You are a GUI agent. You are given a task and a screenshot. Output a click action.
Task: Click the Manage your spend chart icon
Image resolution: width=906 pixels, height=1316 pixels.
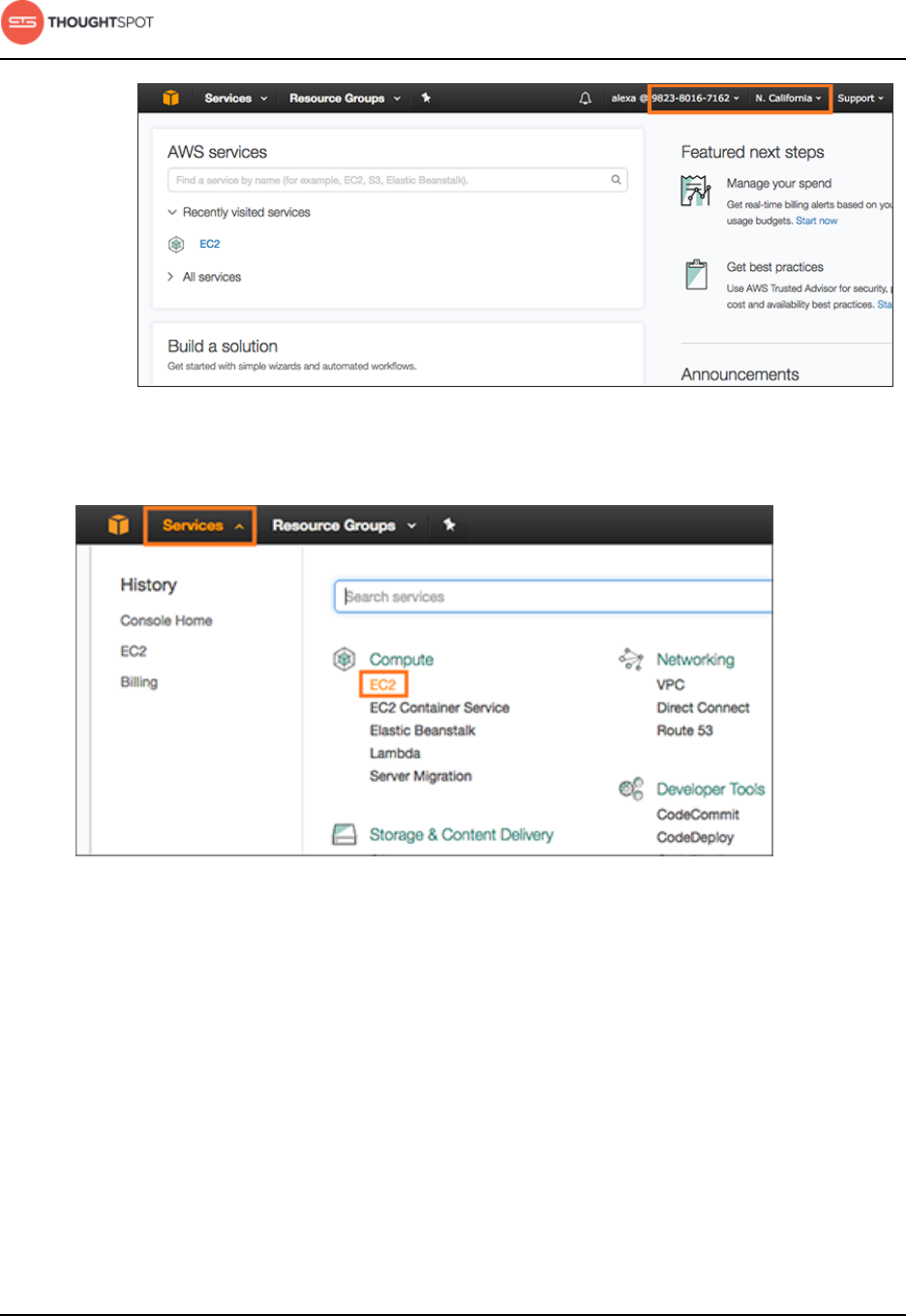[x=695, y=191]
